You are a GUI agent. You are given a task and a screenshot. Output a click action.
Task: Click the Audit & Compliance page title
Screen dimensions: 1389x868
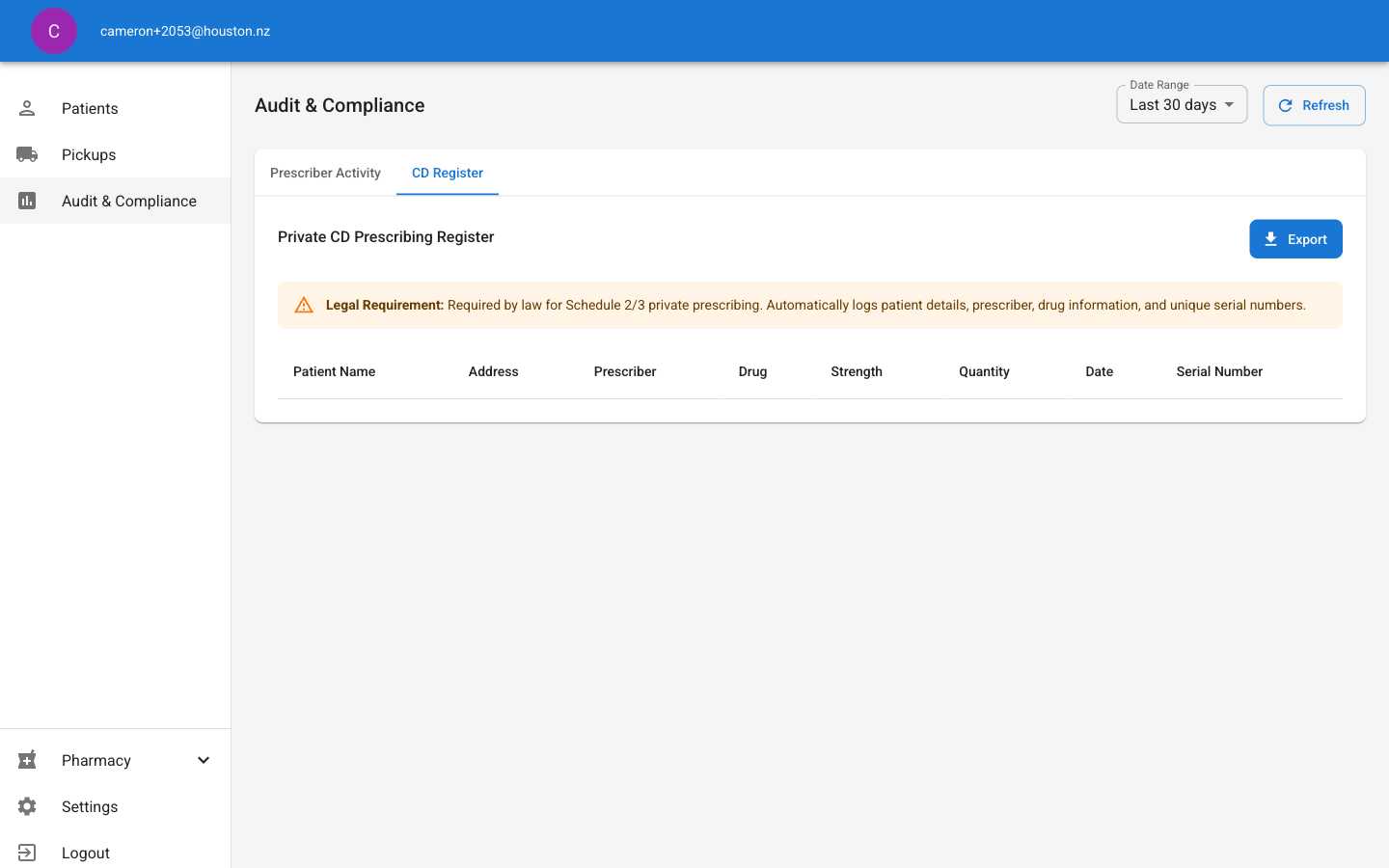click(x=340, y=105)
